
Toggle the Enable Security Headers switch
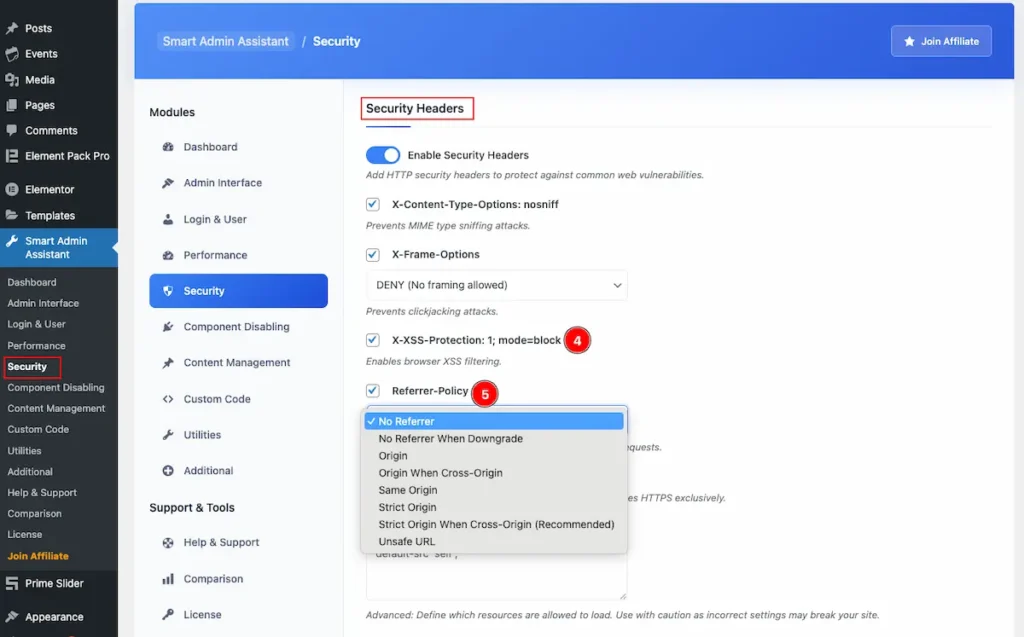pos(383,155)
